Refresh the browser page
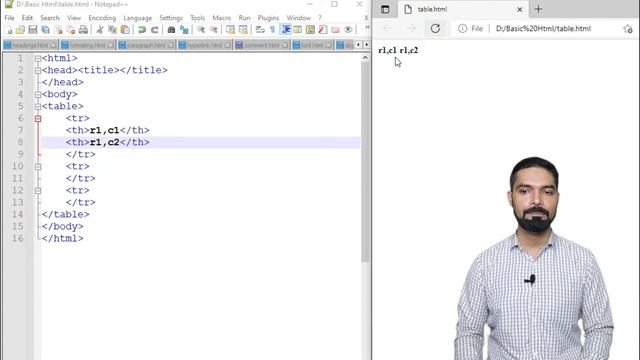This screenshot has width=640, height=360. click(x=435, y=28)
